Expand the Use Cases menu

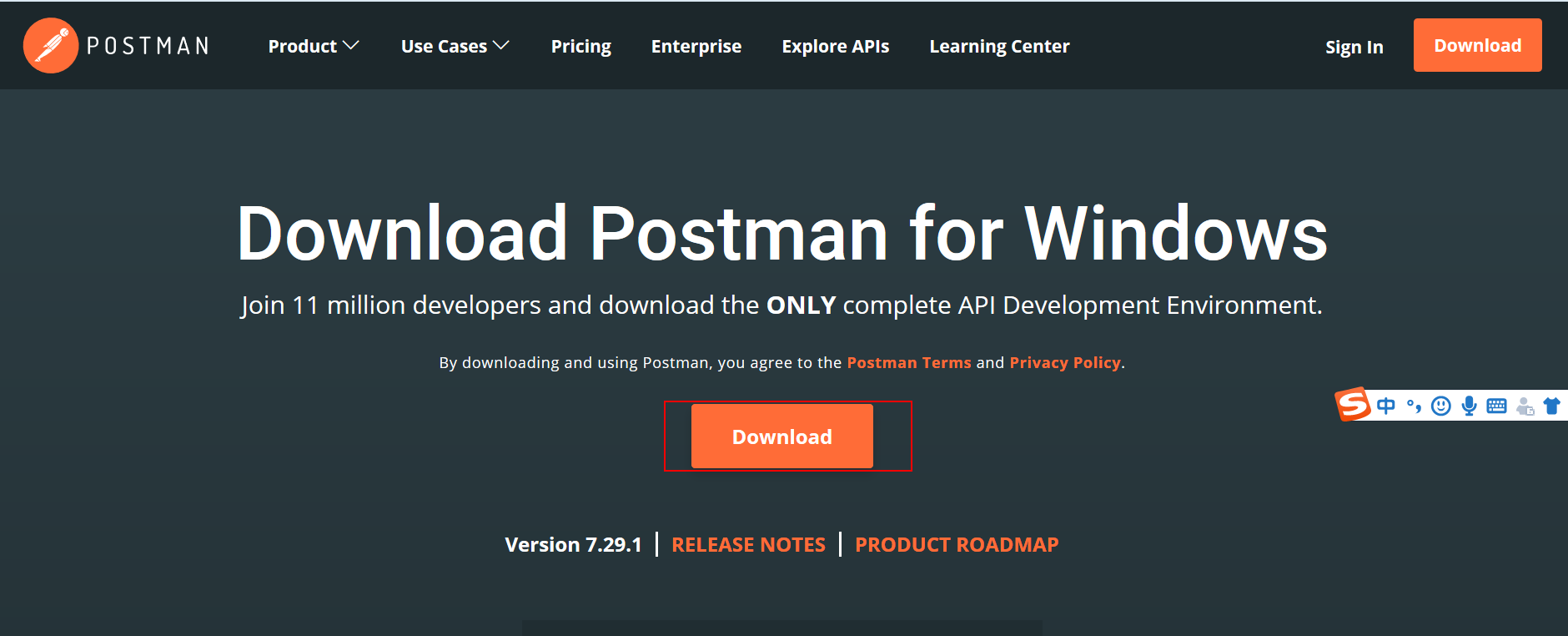tap(455, 46)
